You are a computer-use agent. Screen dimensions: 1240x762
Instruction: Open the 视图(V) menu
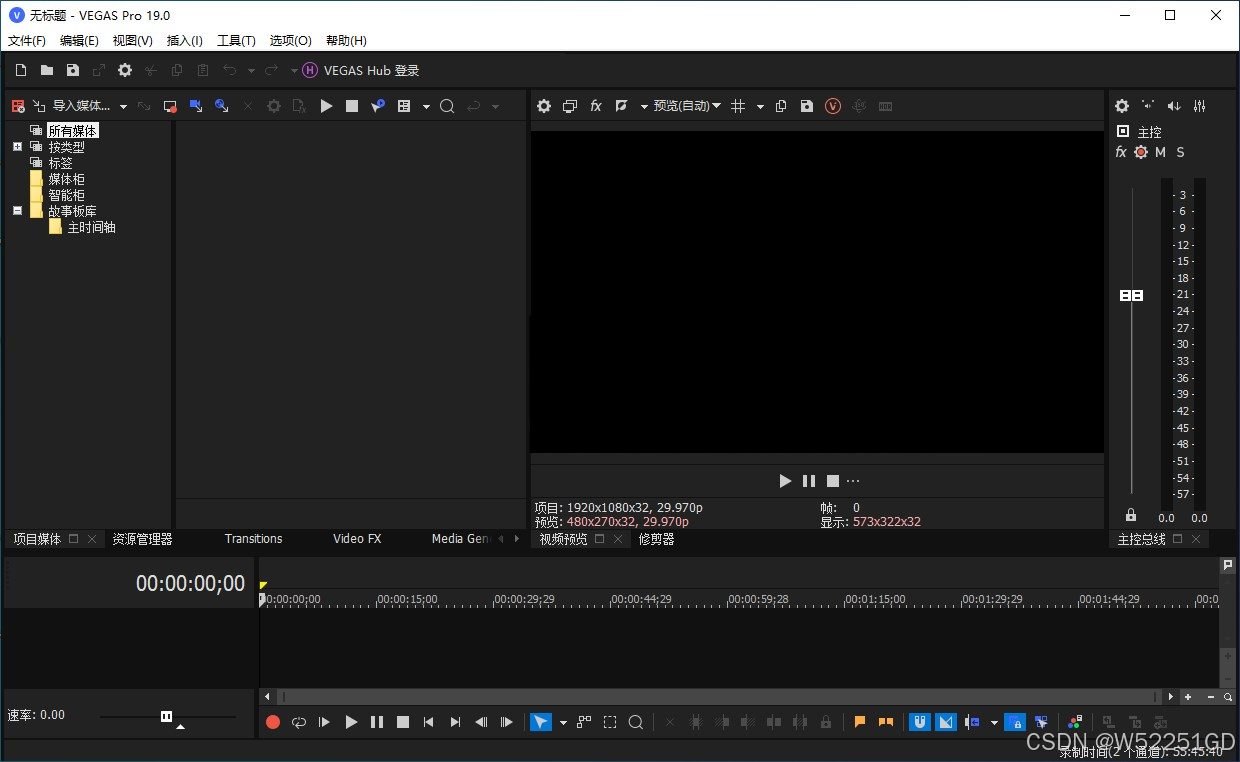coord(133,41)
